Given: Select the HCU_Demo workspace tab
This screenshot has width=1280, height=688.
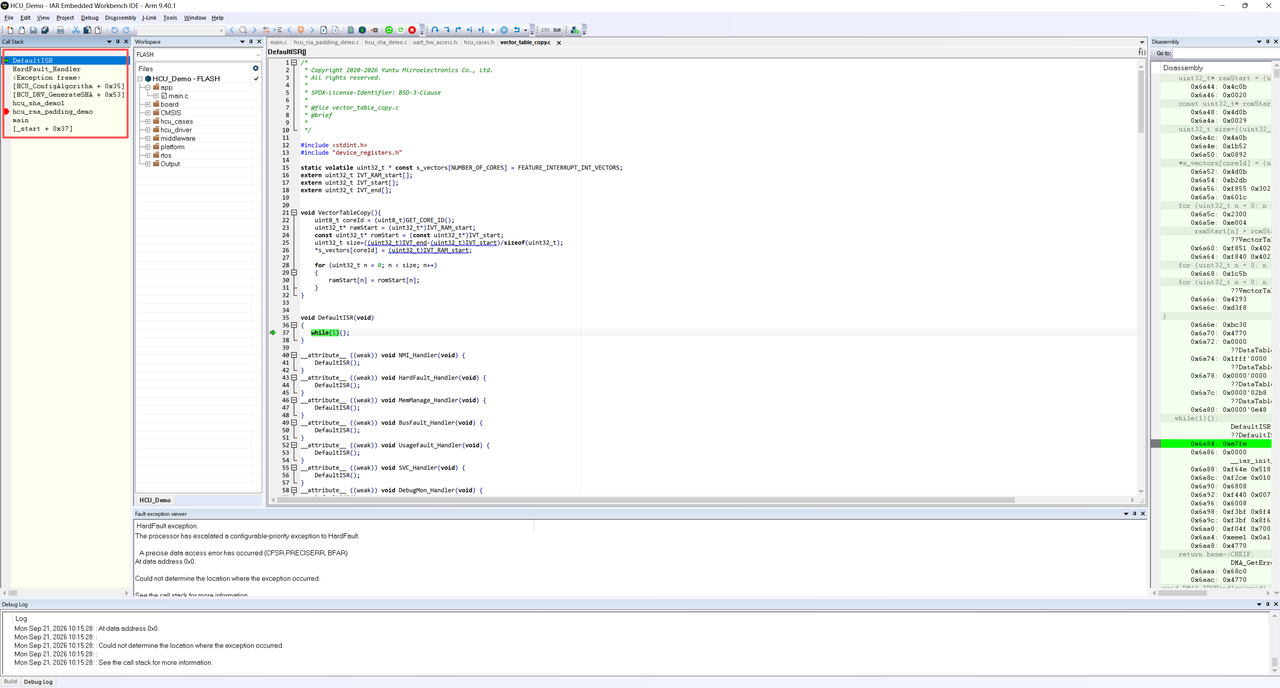Looking at the screenshot, I should [x=155, y=500].
